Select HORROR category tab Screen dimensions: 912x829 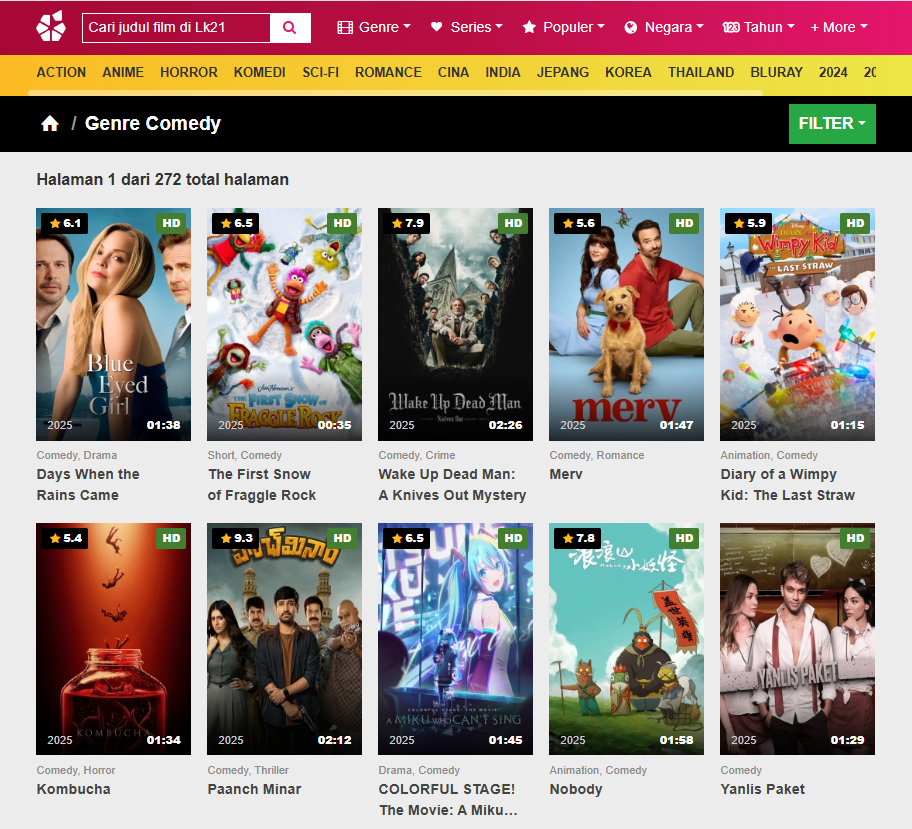[x=188, y=72]
